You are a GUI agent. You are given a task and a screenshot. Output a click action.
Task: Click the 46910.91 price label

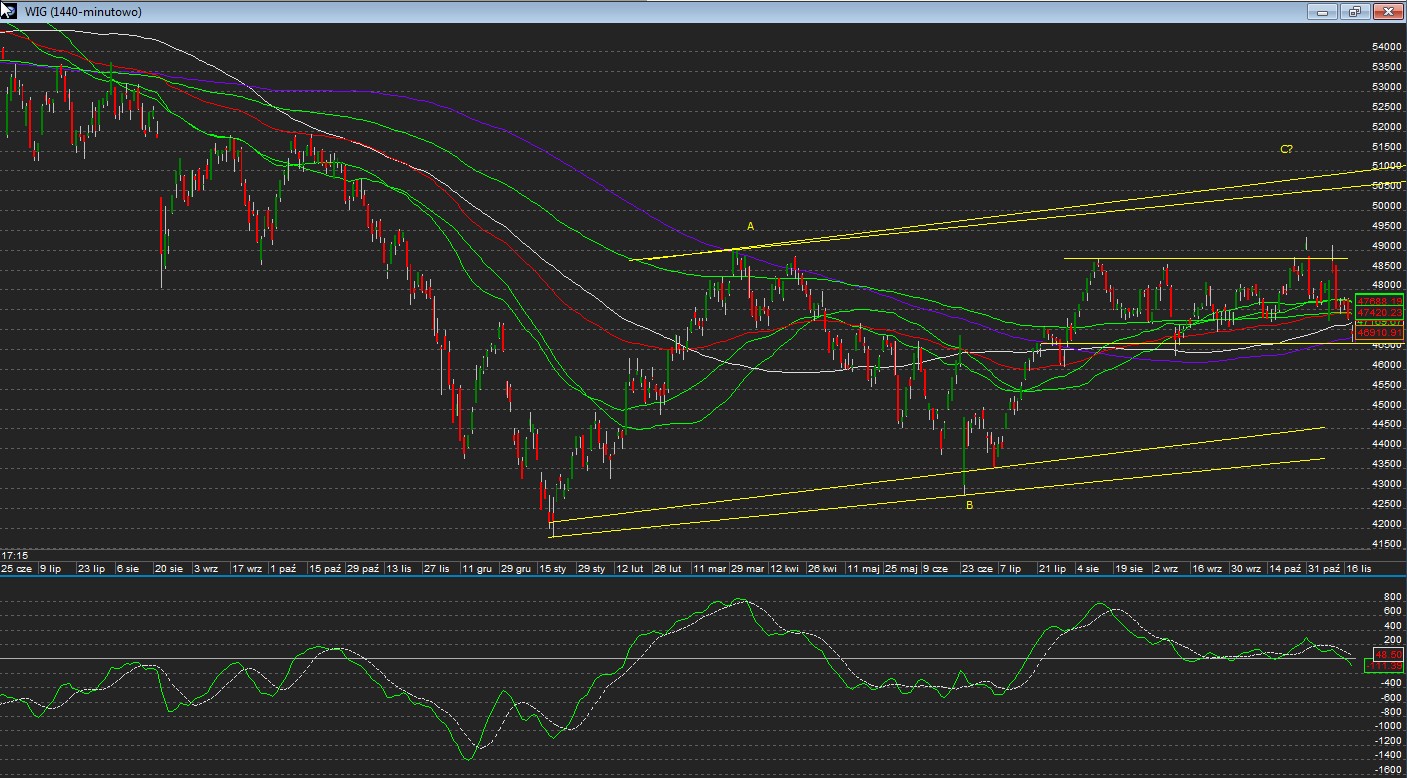tap(1377, 334)
